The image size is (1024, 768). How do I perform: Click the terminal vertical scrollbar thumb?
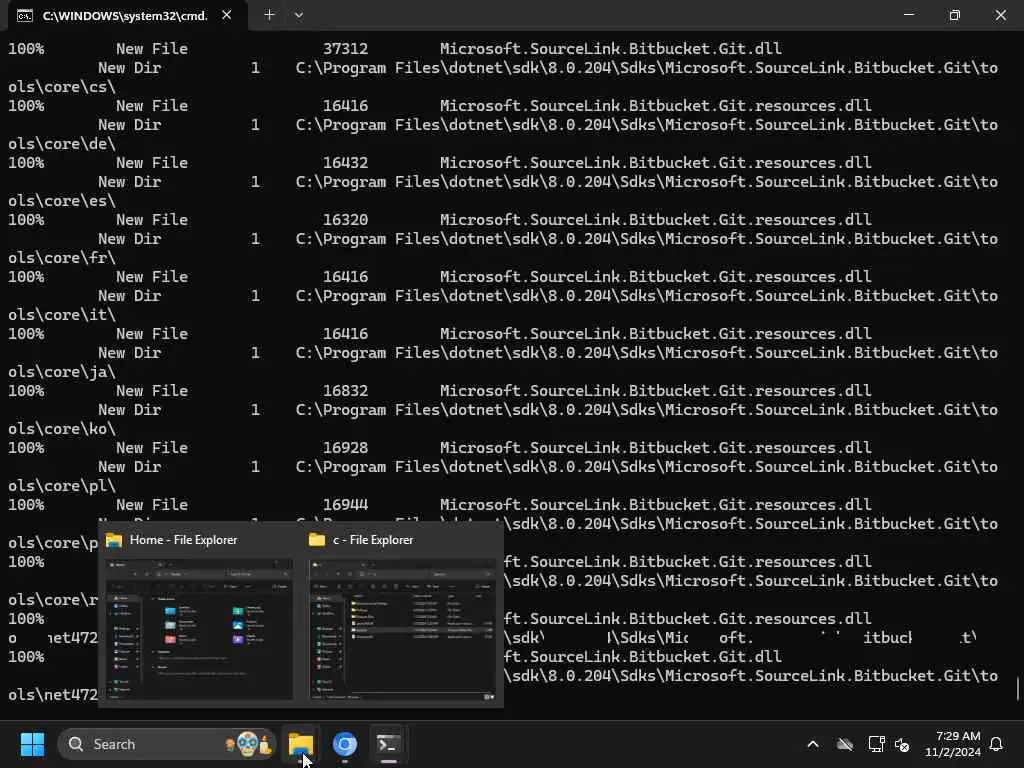point(1018,689)
